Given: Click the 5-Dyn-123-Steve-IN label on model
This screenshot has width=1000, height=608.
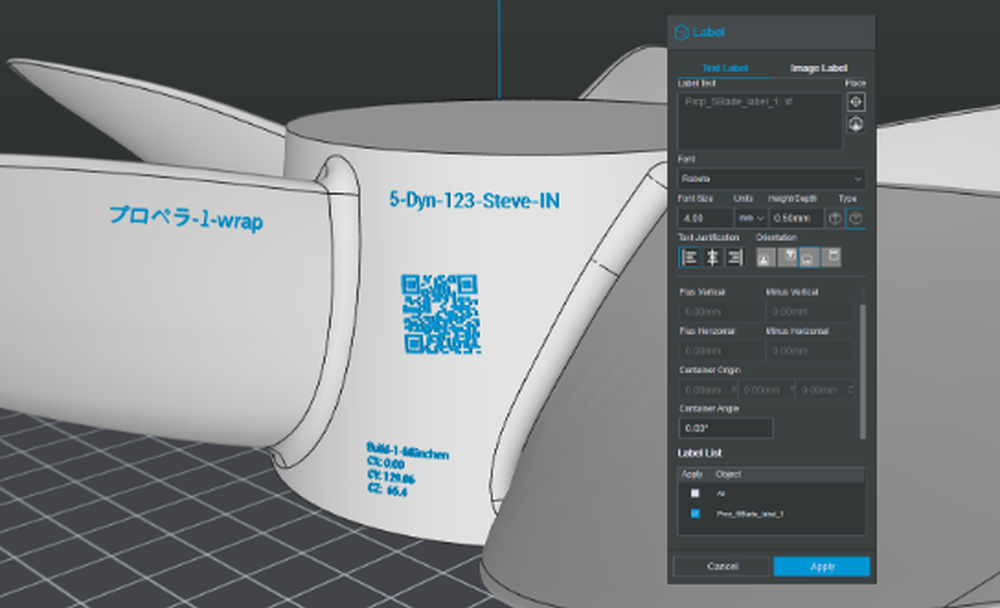Looking at the screenshot, I should [474, 200].
